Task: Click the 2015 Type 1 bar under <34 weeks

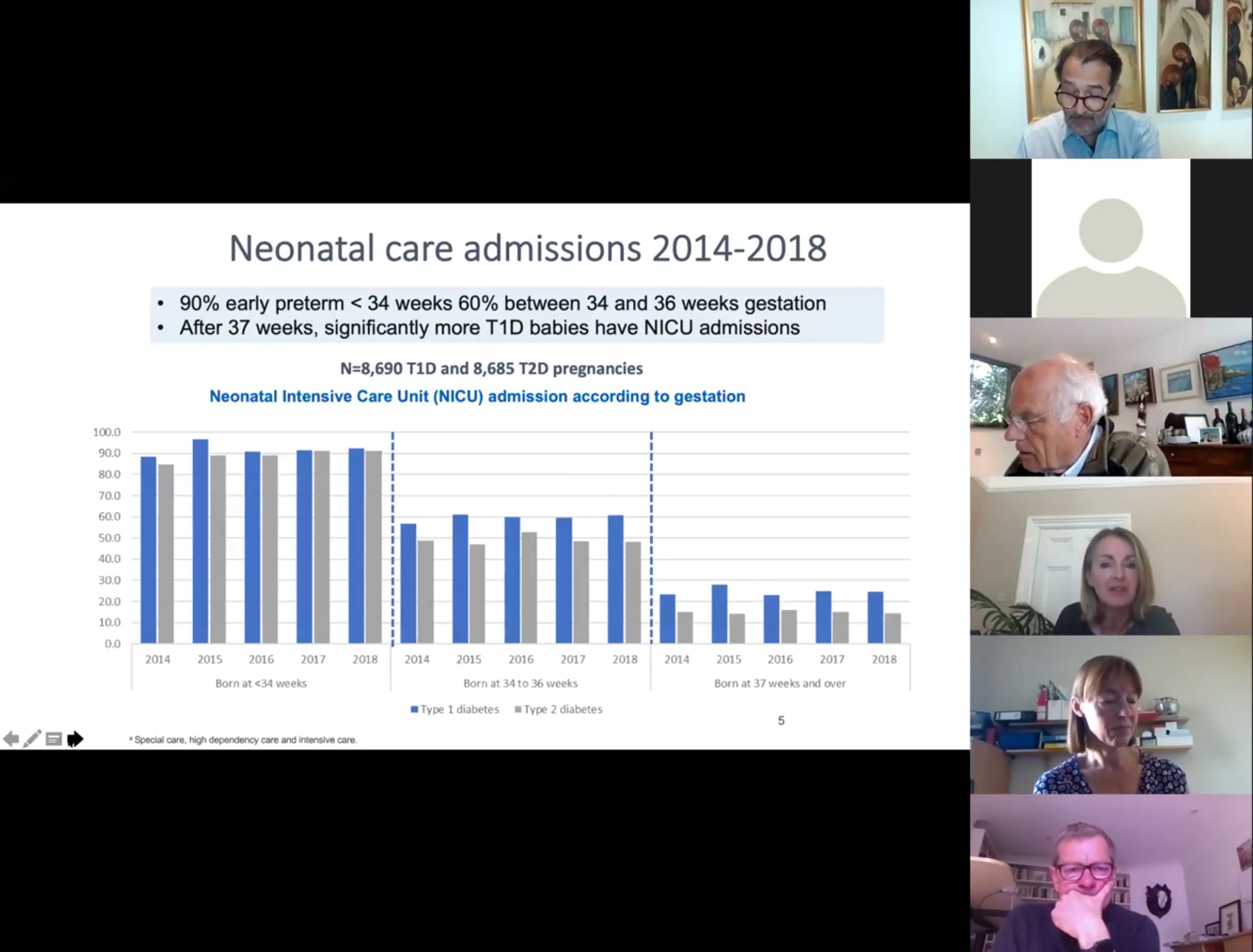Action: (200, 541)
